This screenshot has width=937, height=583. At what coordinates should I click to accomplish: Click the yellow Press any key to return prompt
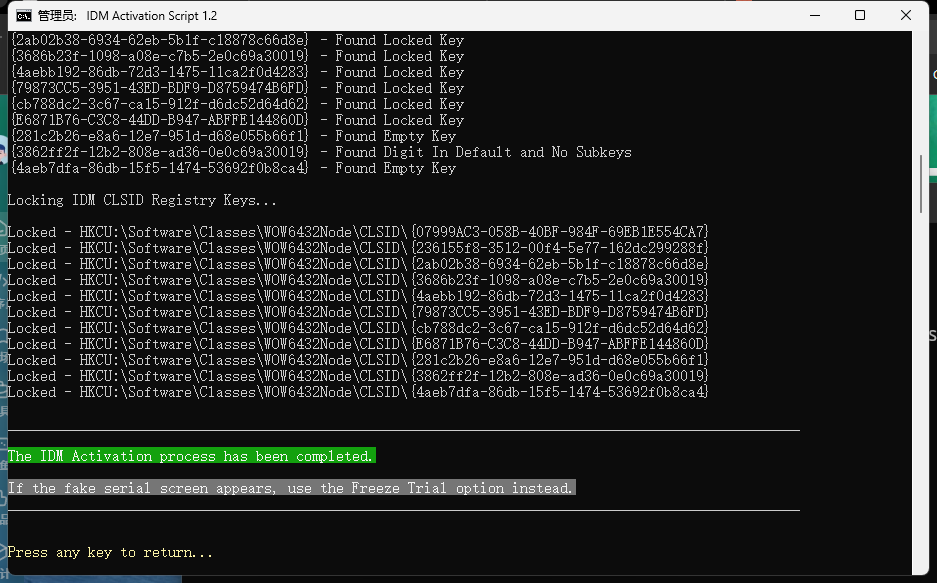(x=110, y=552)
